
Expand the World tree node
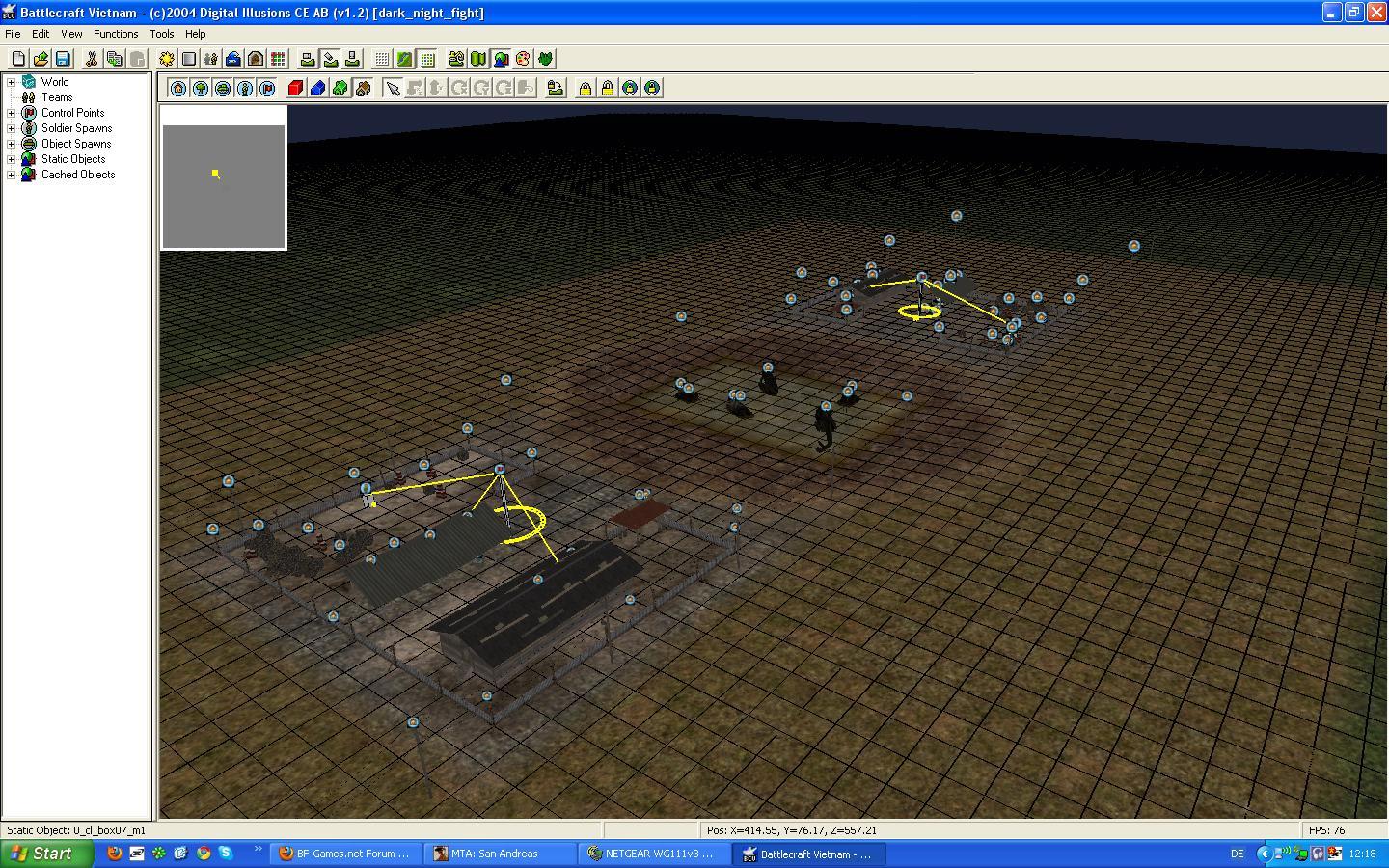pos(12,82)
